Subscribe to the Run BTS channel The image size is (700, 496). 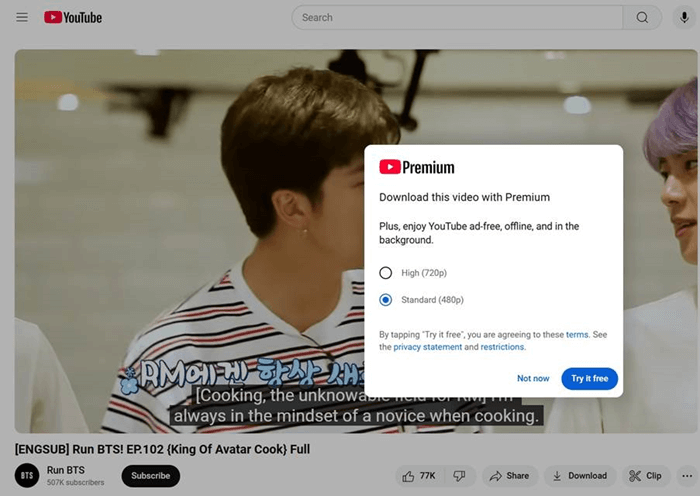point(150,476)
